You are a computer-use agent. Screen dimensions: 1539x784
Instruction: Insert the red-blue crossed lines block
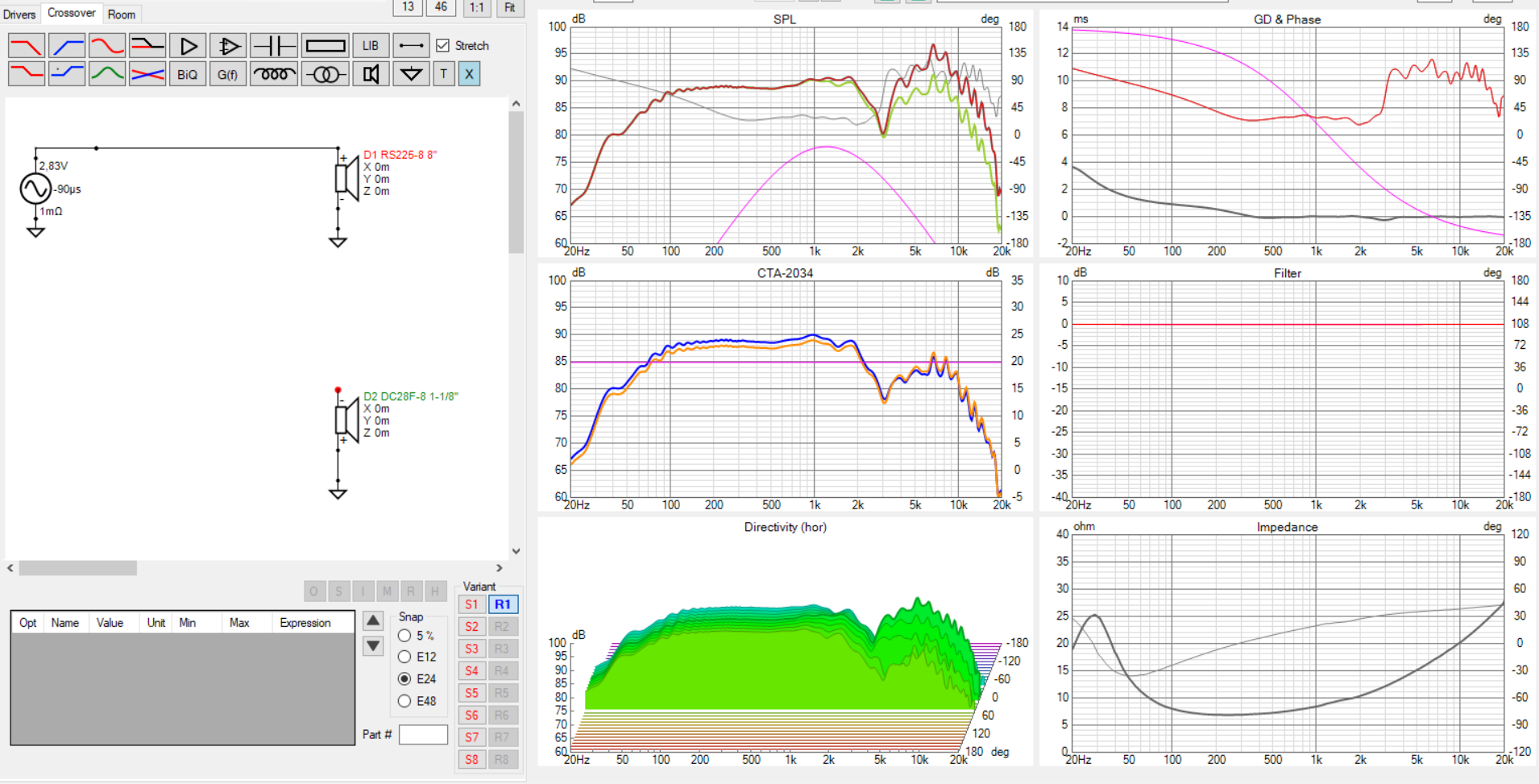tap(147, 74)
